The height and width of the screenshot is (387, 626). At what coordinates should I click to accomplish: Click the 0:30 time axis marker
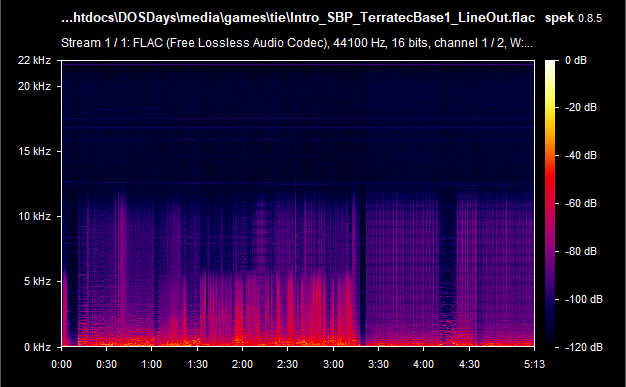[x=107, y=364]
